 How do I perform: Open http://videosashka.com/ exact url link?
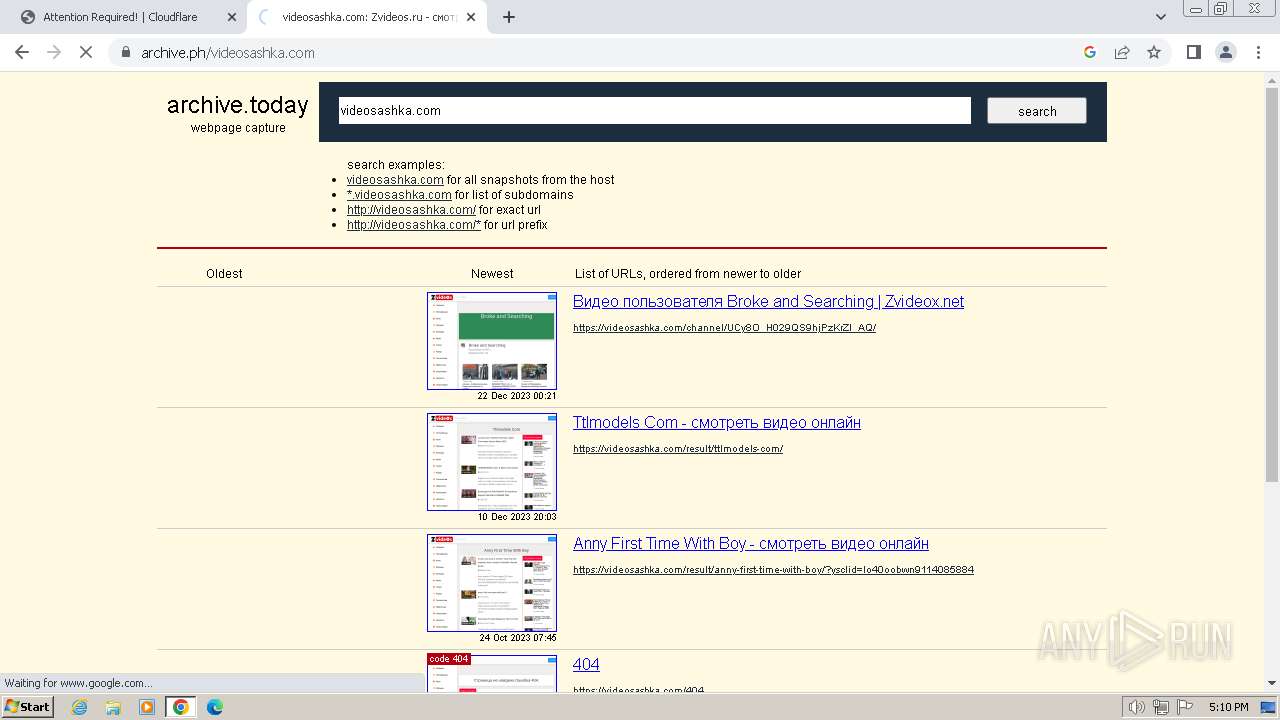tap(411, 210)
